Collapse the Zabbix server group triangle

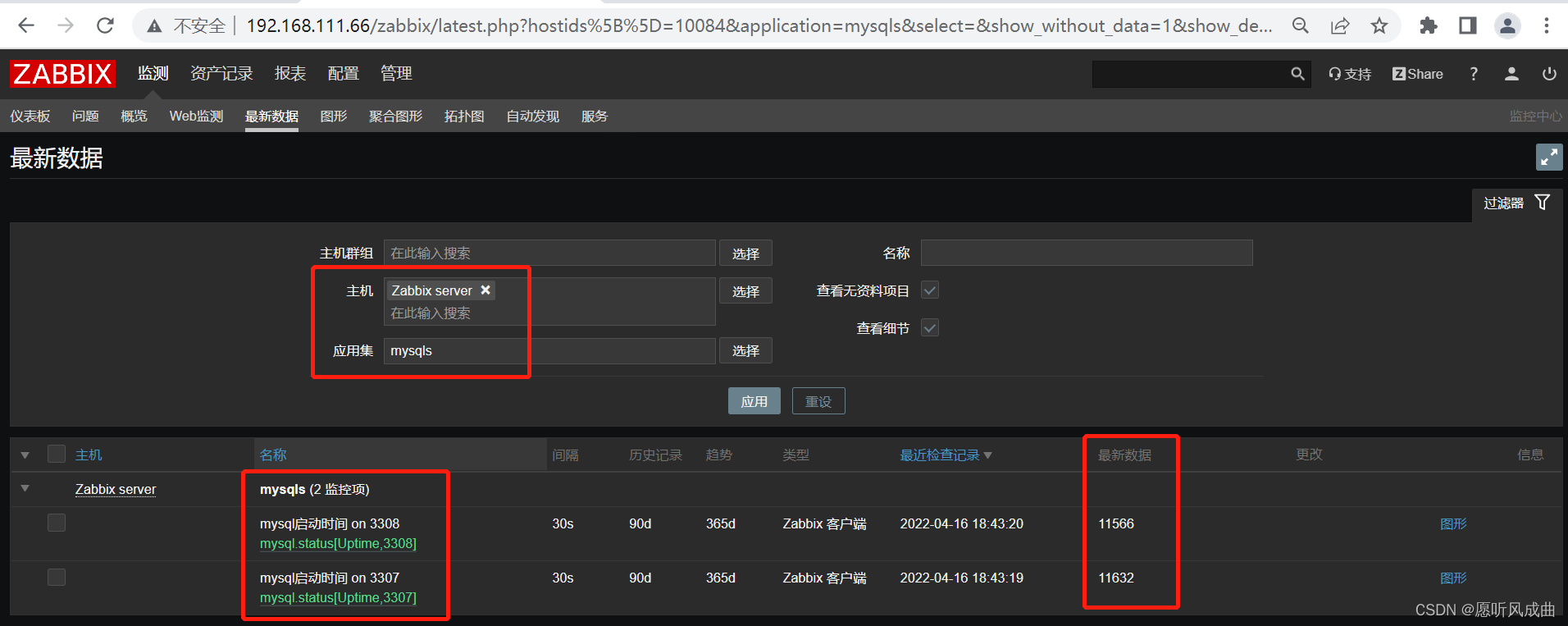(25, 488)
